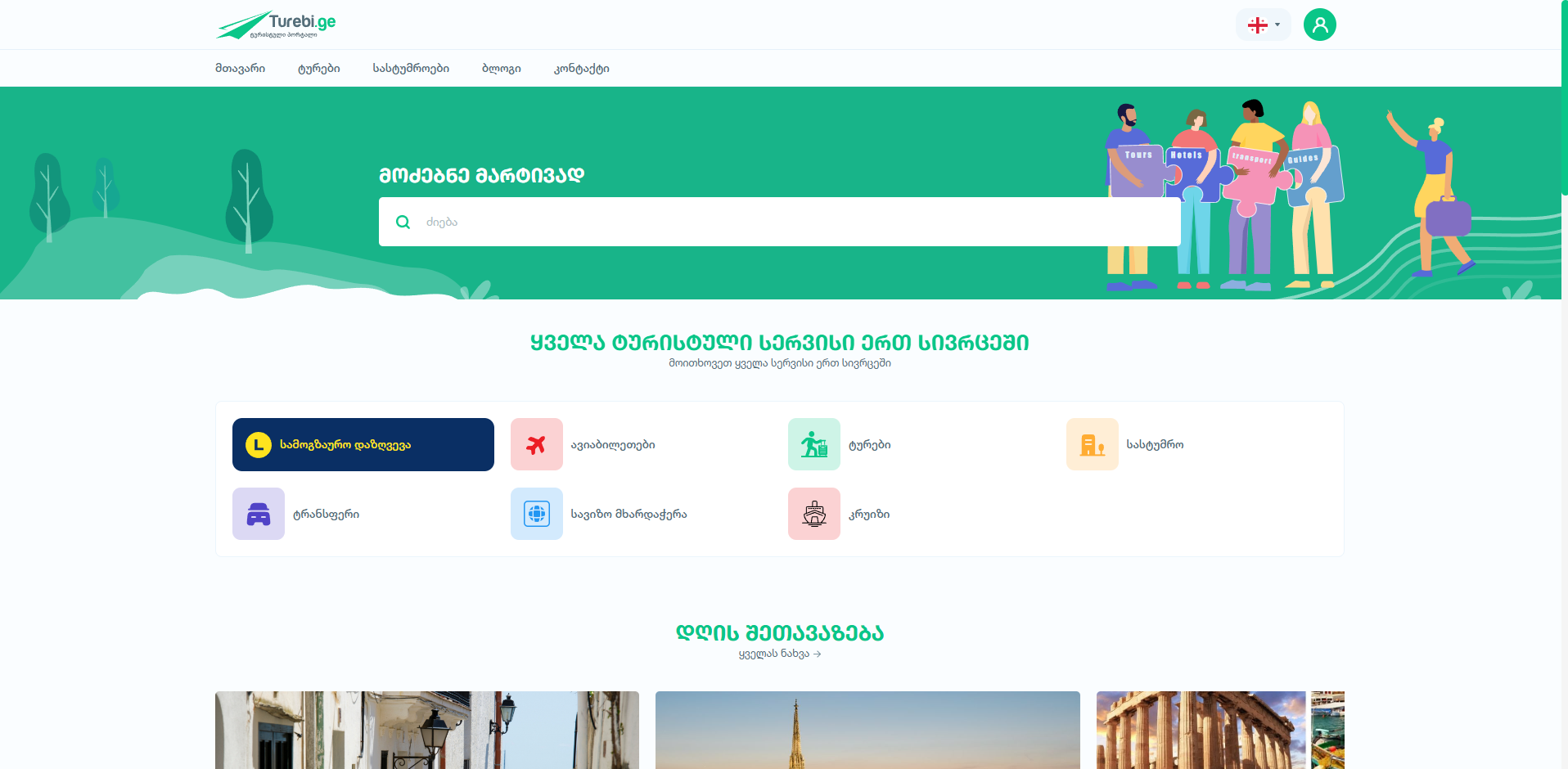The image size is (1568, 769).
Task: Open the Greek temple offer thumbnail
Action: point(1201,730)
